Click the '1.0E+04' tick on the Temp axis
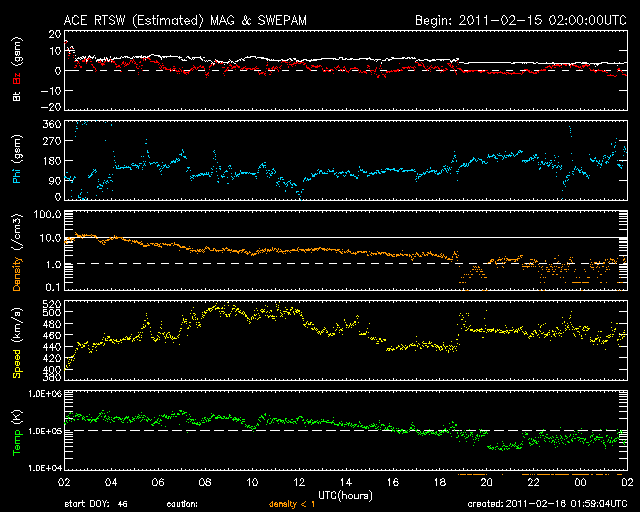The width and height of the screenshot is (640, 512). [45, 468]
